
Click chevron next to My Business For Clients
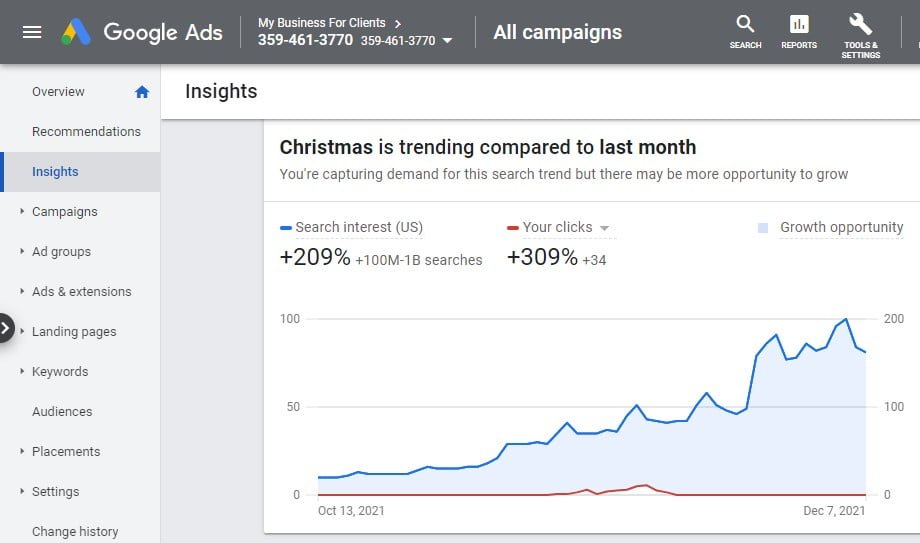[398, 23]
